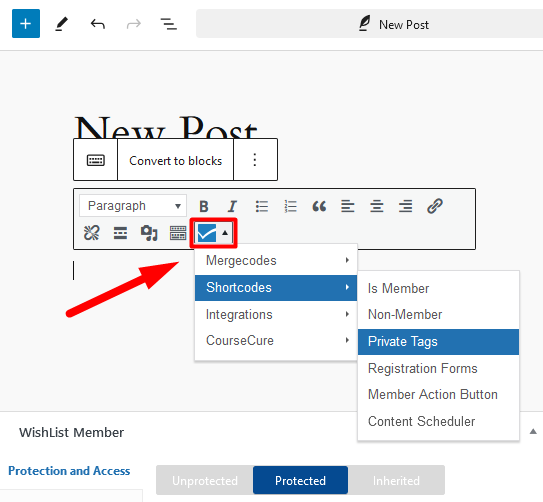Click the blue block inserter plus button
543x502 pixels.
click(x=26, y=24)
